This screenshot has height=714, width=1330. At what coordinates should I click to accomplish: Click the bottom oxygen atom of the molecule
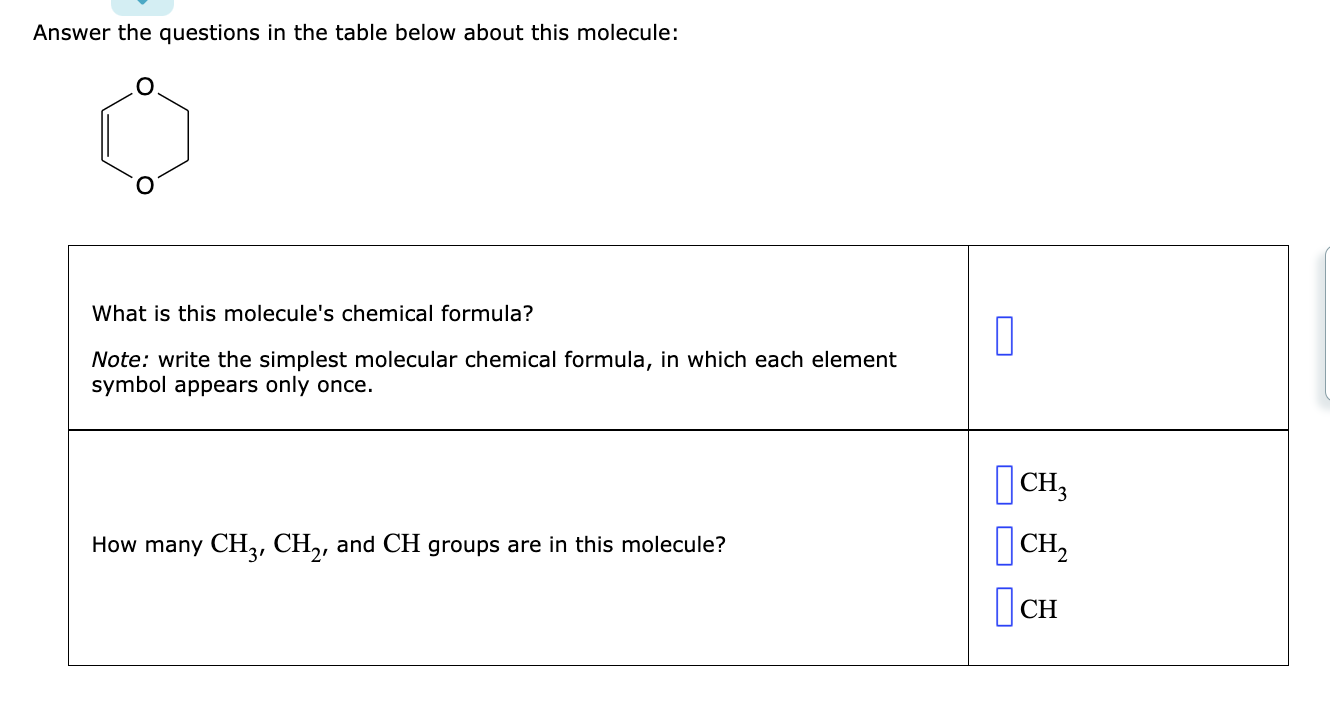pos(145,185)
